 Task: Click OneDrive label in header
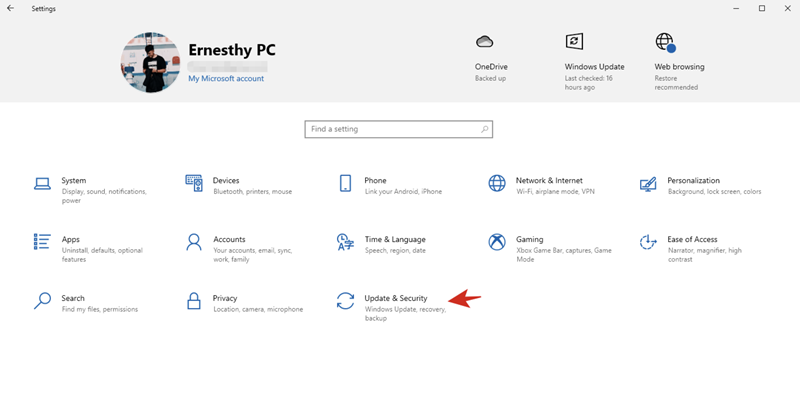pyautogui.click(x=491, y=67)
